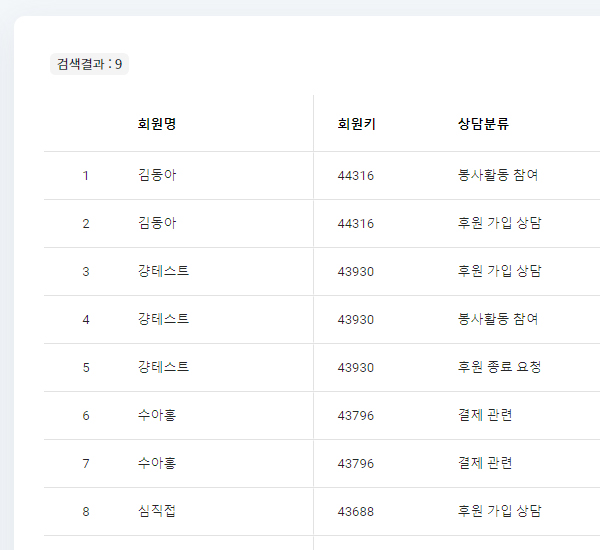The image size is (600, 550).
Task: Open member 강테스트 in row 5
Action: coord(163,368)
